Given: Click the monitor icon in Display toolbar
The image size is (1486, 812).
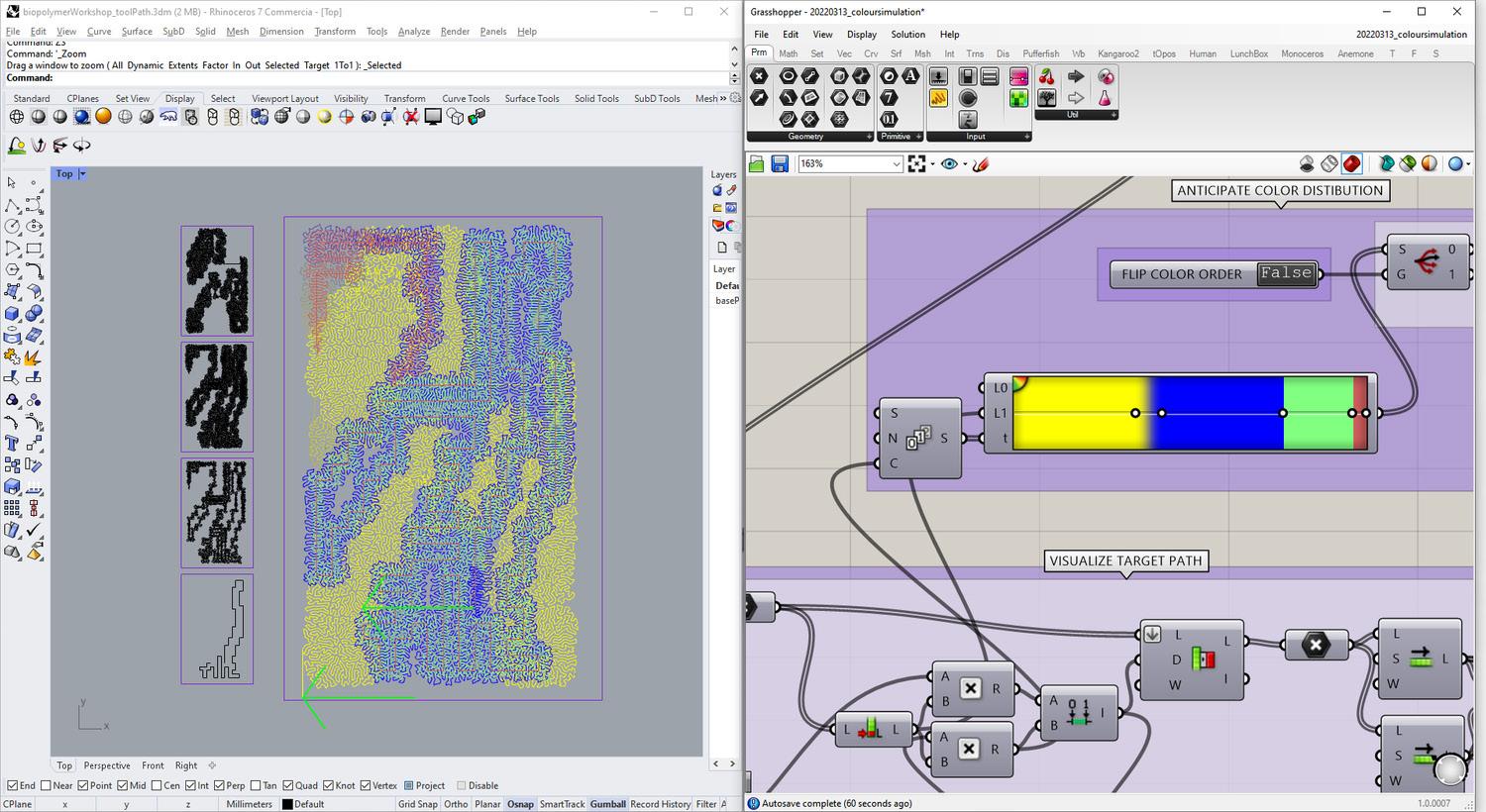Looking at the screenshot, I should click(x=433, y=117).
